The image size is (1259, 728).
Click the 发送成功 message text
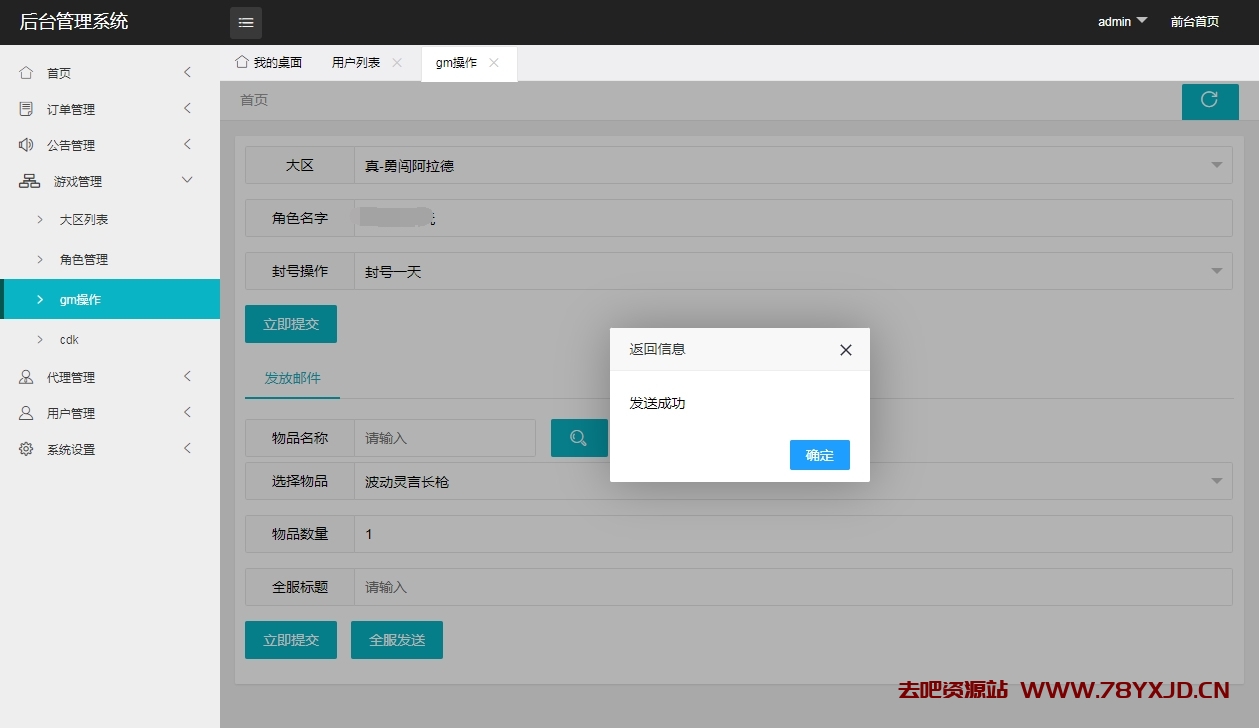(x=657, y=403)
